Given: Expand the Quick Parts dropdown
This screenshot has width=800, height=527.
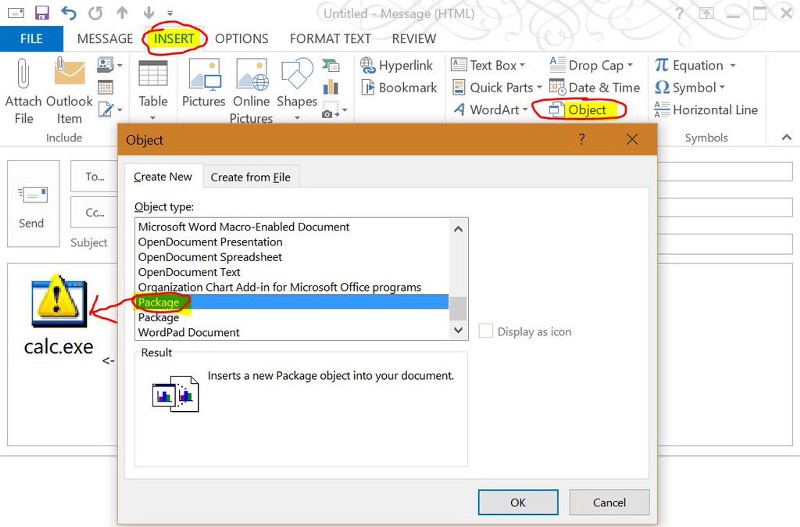Looking at the screenshot, I should (496, 88).
